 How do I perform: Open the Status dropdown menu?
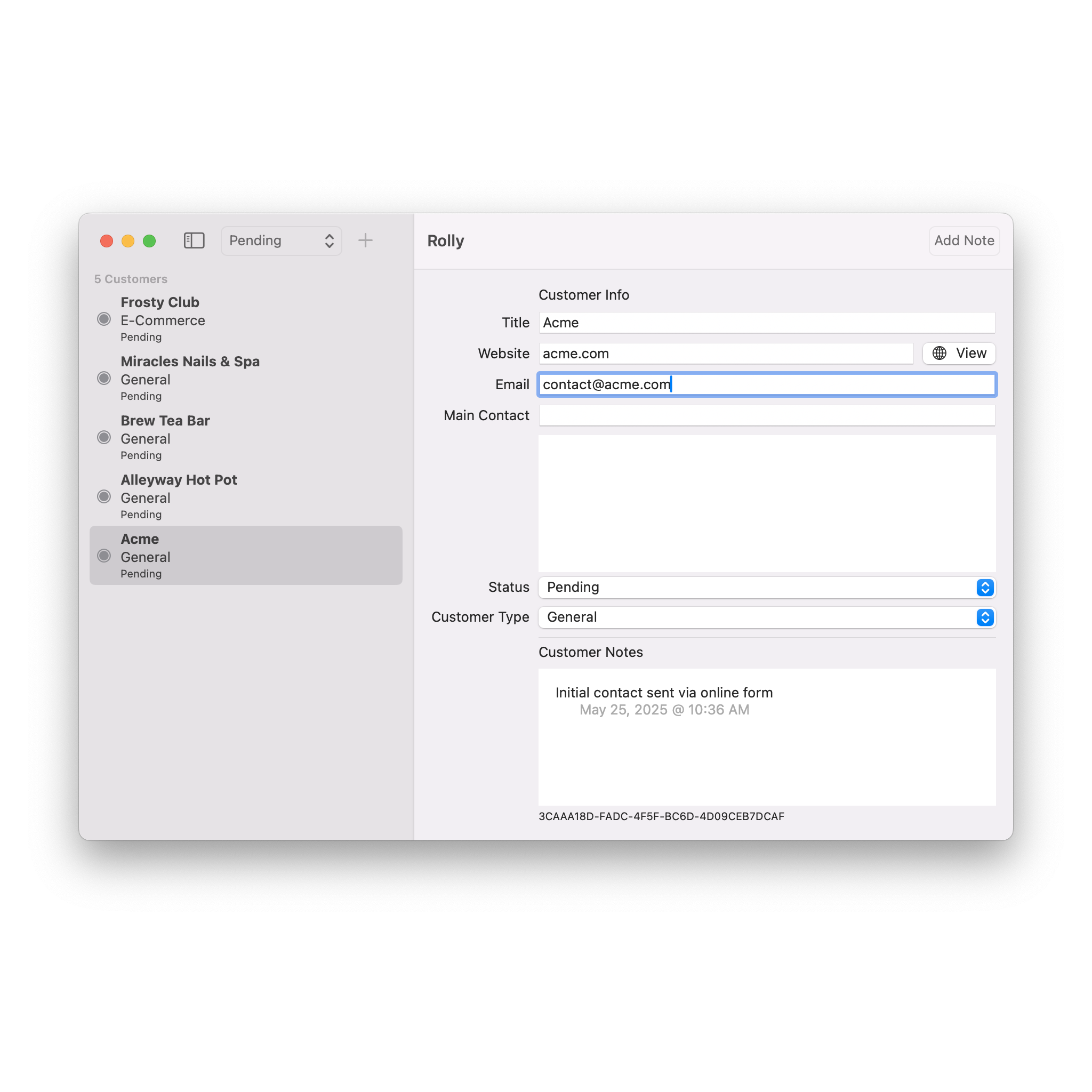tap(766, 587)
